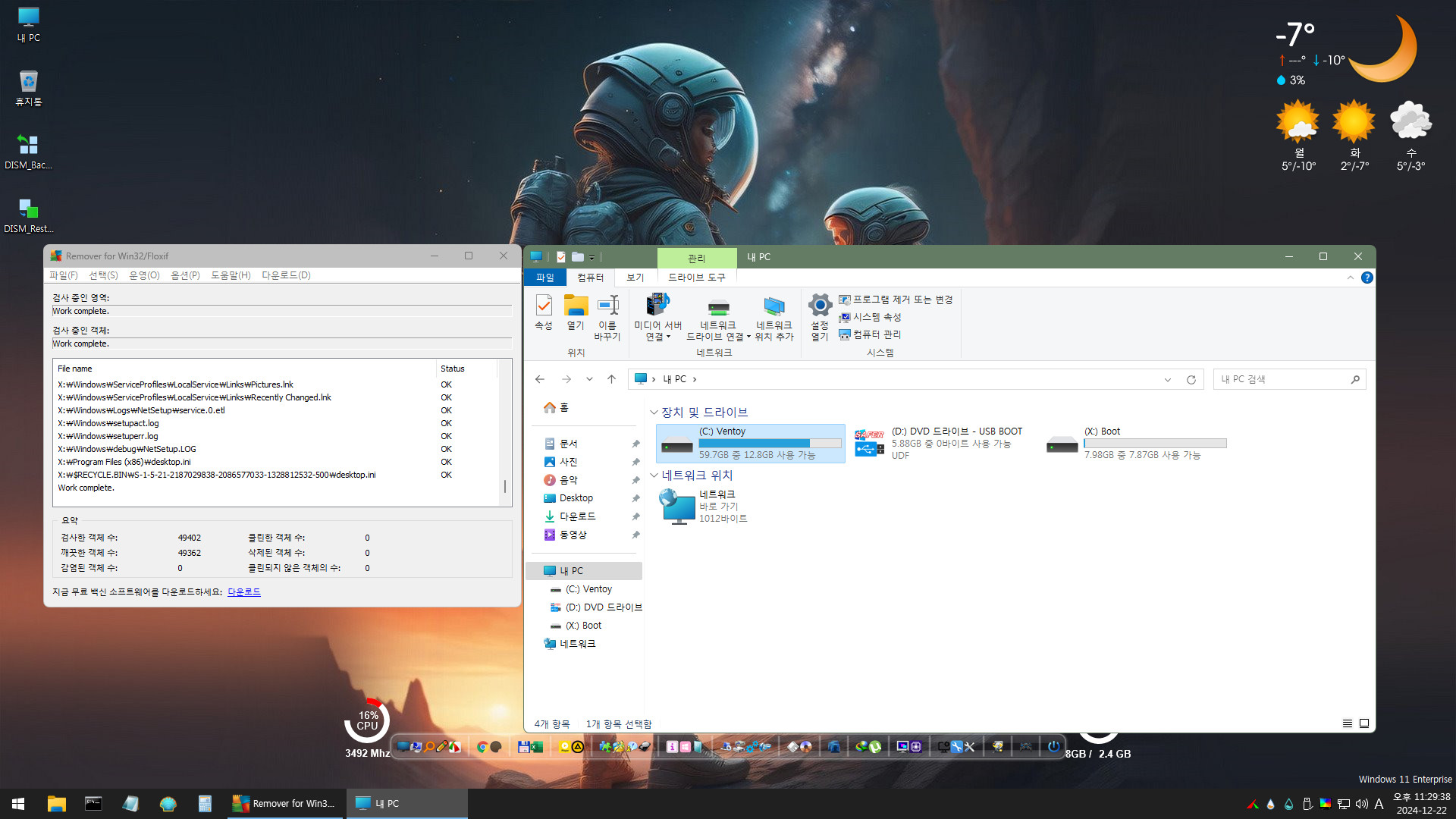Toggle pin beside 문서 in quick access
Screen dimensions: 1456x819
click(635, 444)
